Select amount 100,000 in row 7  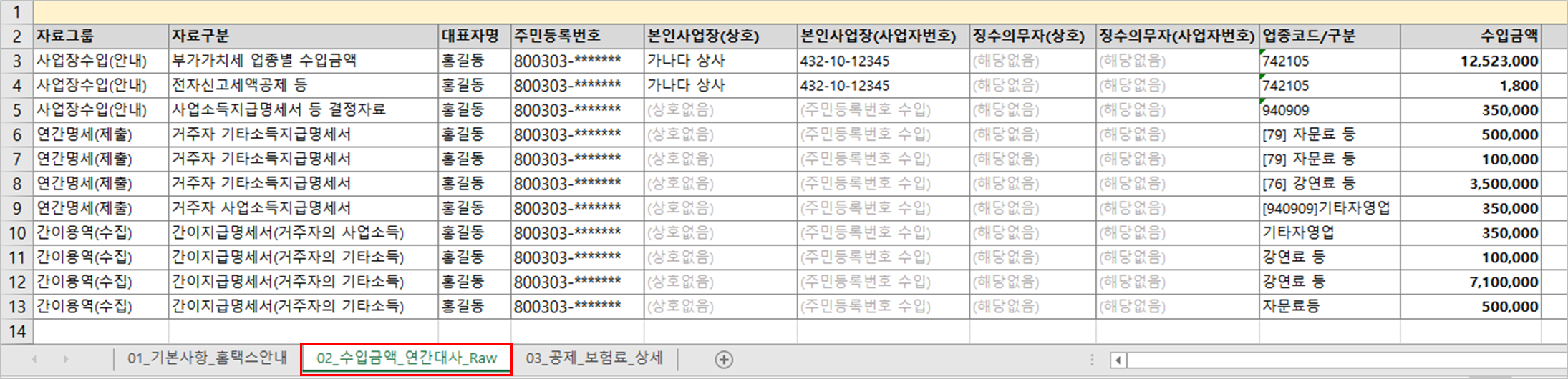coord(1471,159)
